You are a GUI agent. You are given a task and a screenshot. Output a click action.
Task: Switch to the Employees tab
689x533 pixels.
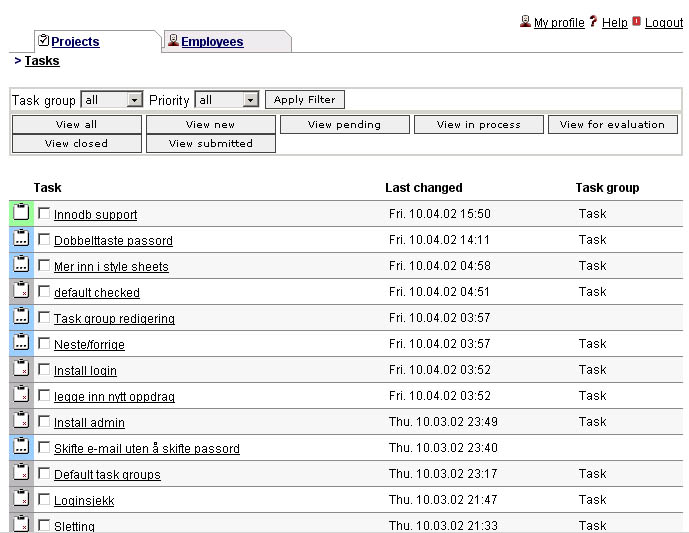(212, 42)
